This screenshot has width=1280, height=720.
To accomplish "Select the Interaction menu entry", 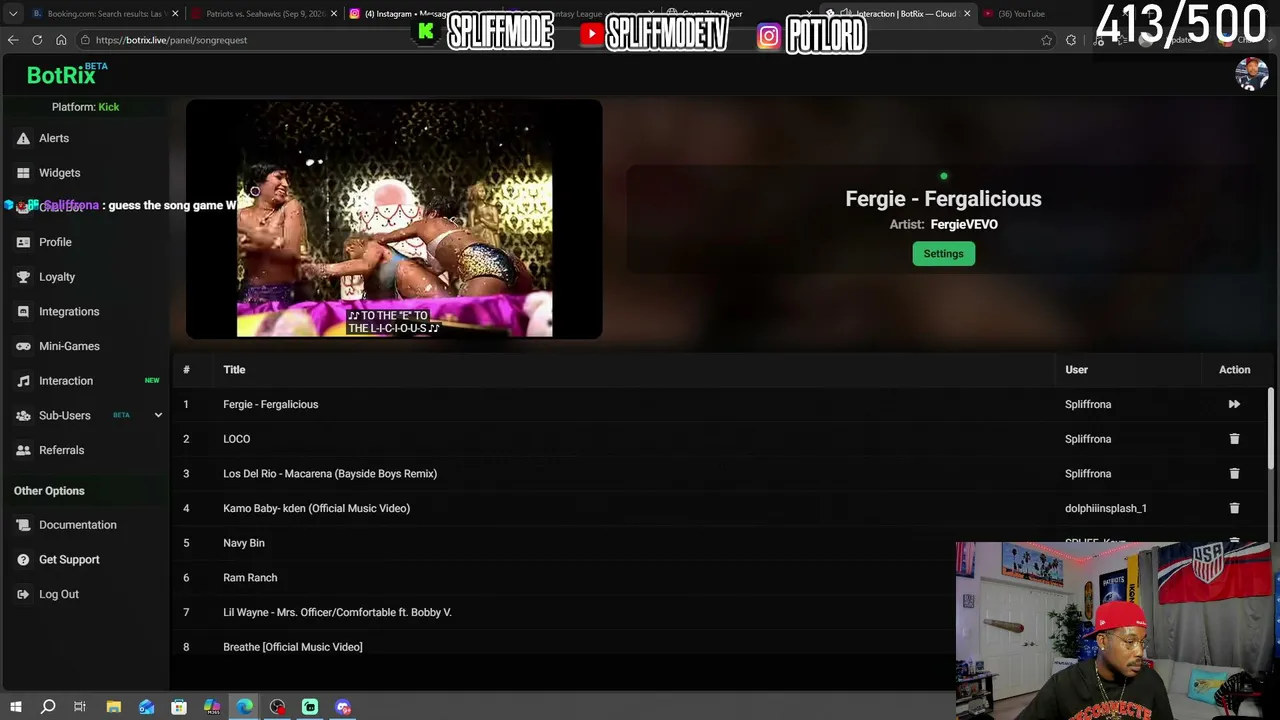I will tap(66, 381).
